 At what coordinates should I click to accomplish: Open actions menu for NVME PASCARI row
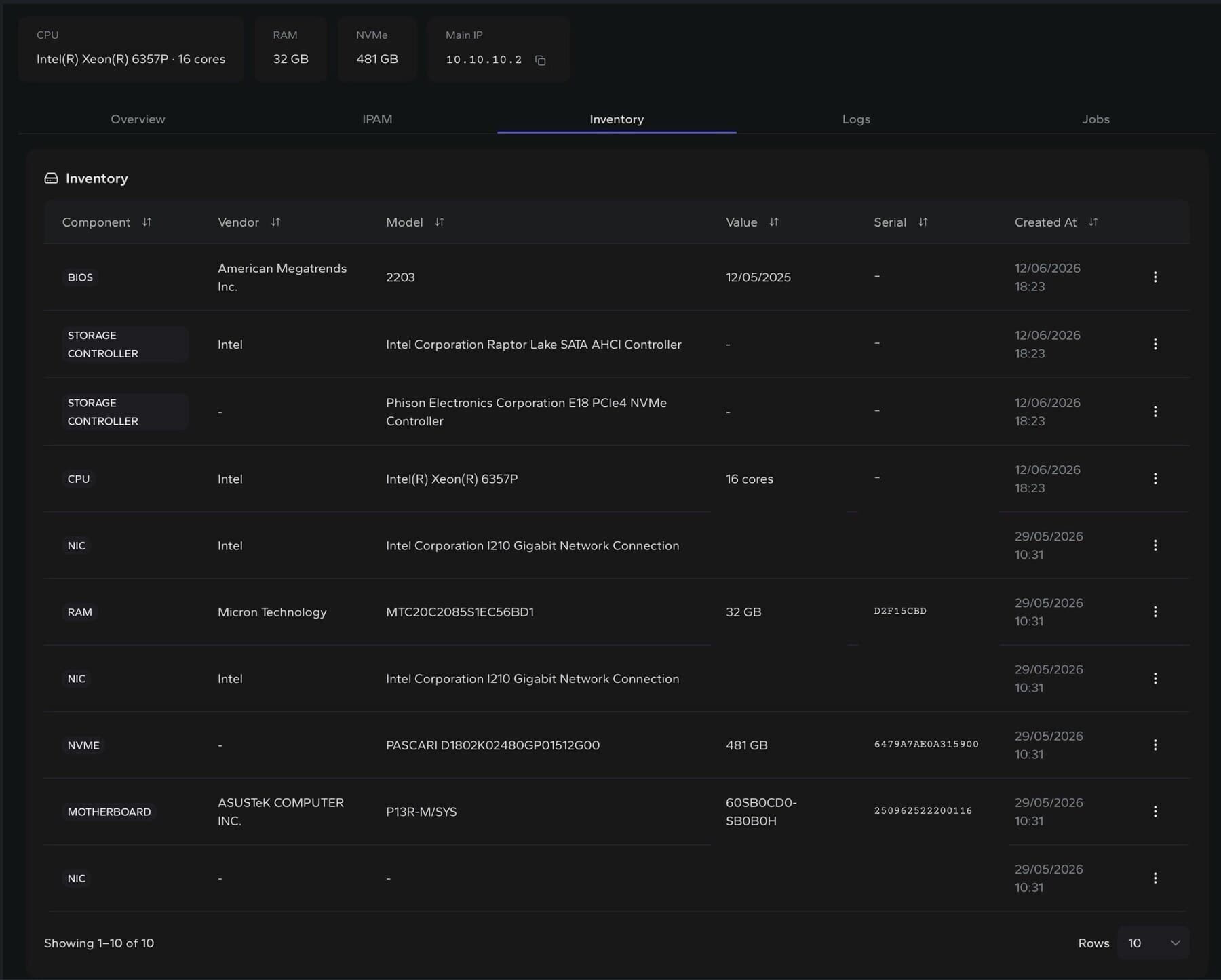point(1155,745)
